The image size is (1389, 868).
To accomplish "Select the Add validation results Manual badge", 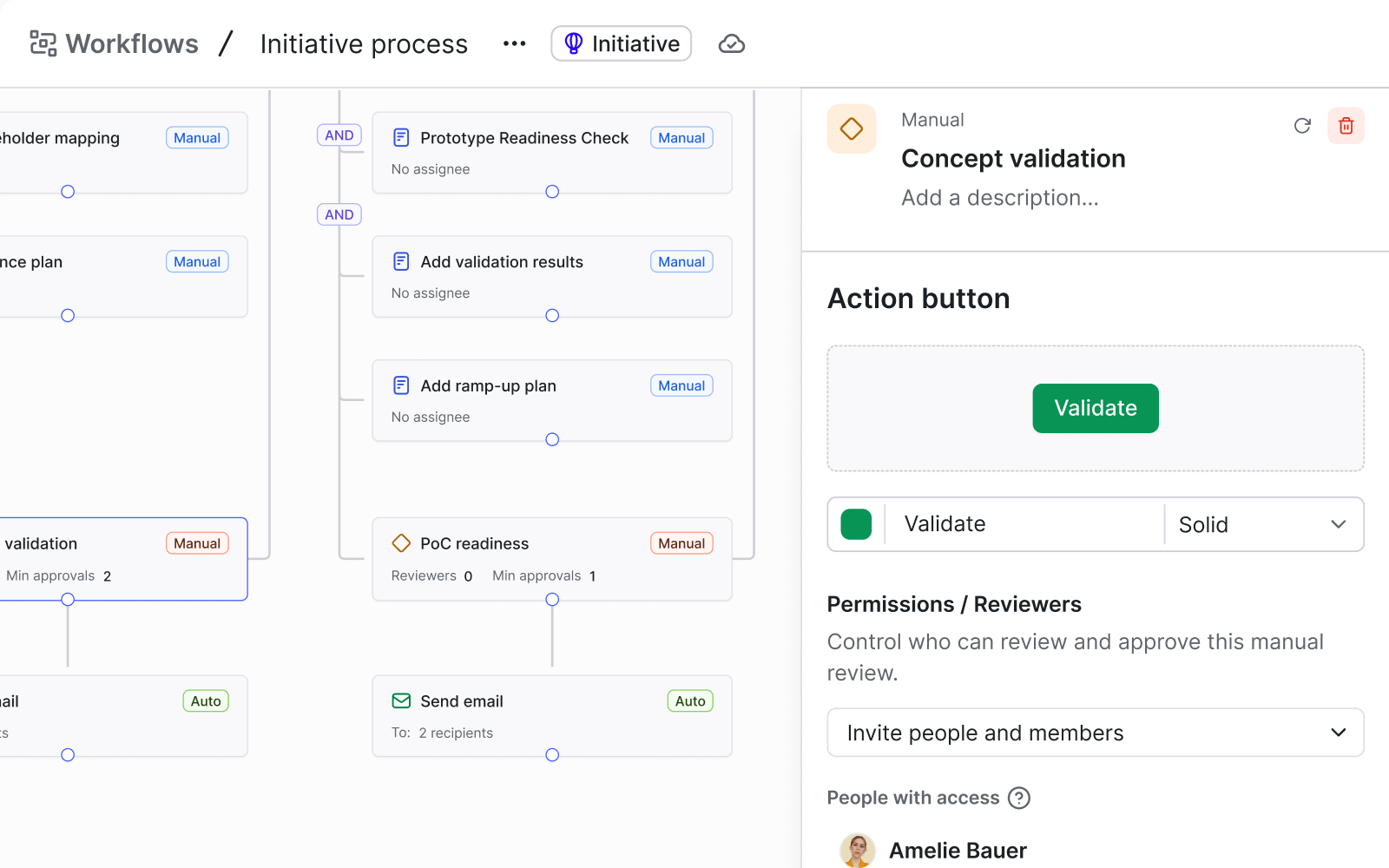I will tap(681, 261).
